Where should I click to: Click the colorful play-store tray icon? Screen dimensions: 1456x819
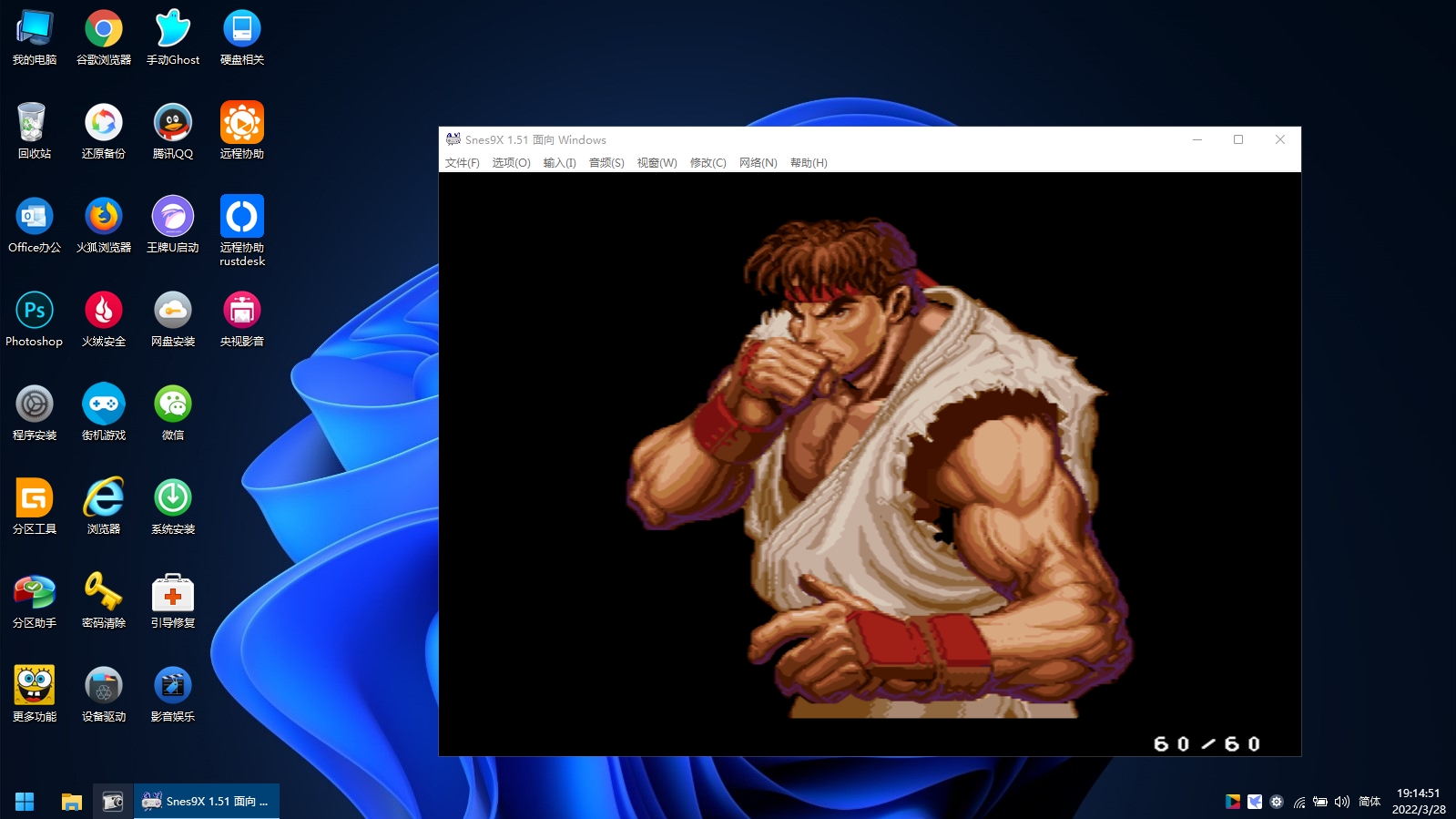pyautogui.click(x=1233, y=802)
